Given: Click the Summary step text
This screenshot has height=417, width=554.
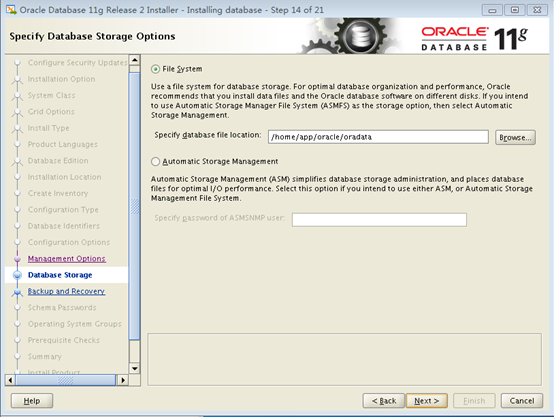Looking at the screenshot, I should (x=45, y=357).
